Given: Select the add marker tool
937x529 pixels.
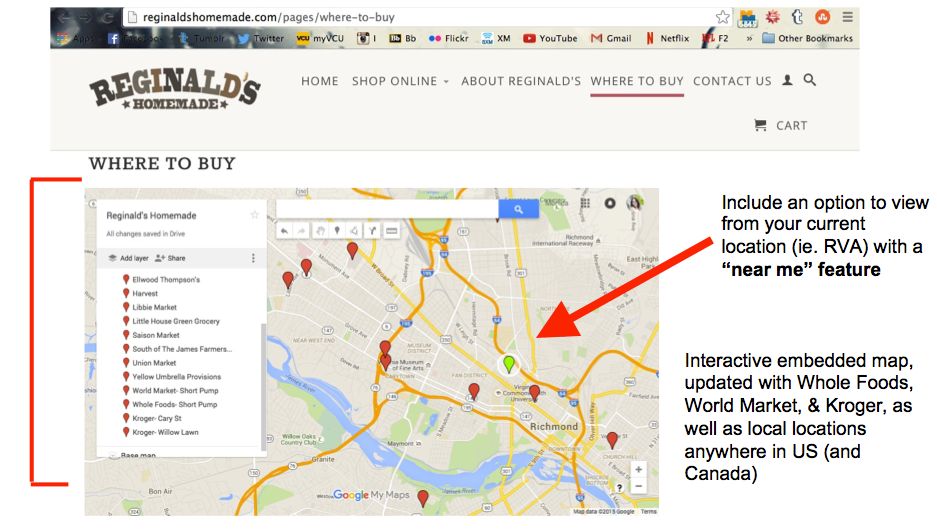Looking at the screenshot, I should click(x=337, y=231).
